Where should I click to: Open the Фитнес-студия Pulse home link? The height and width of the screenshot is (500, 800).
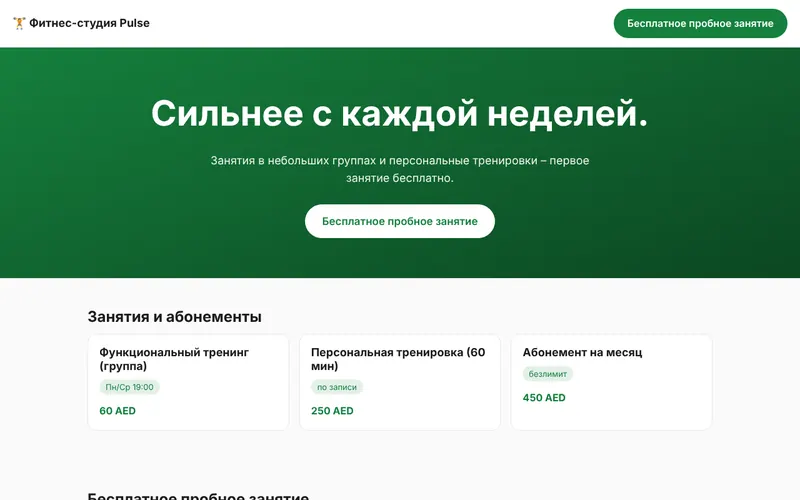[81, 23]
